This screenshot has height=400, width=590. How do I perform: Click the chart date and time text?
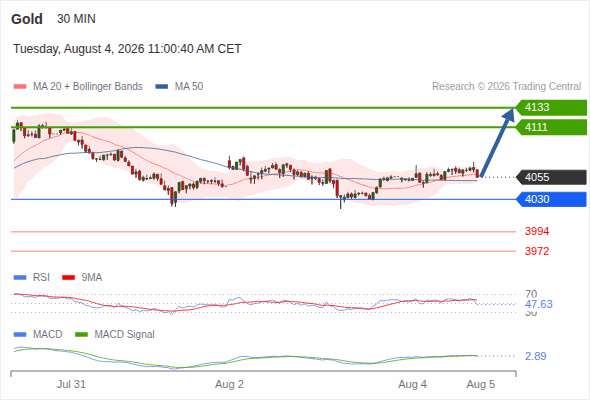[x=127, y=49]
